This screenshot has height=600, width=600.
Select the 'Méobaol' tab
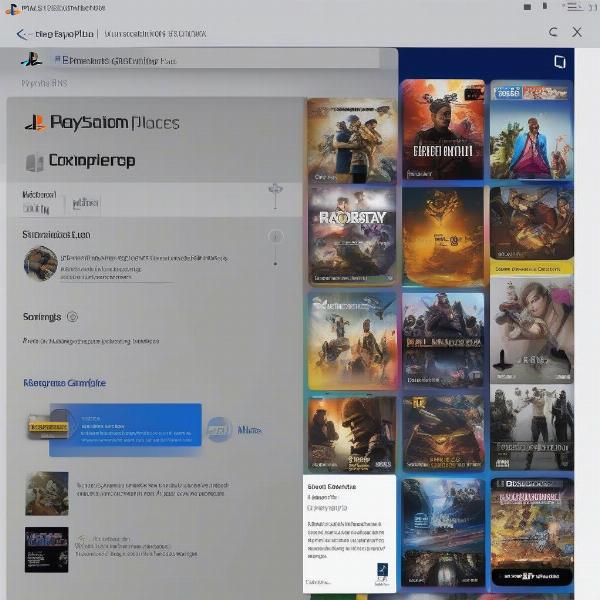39,195
